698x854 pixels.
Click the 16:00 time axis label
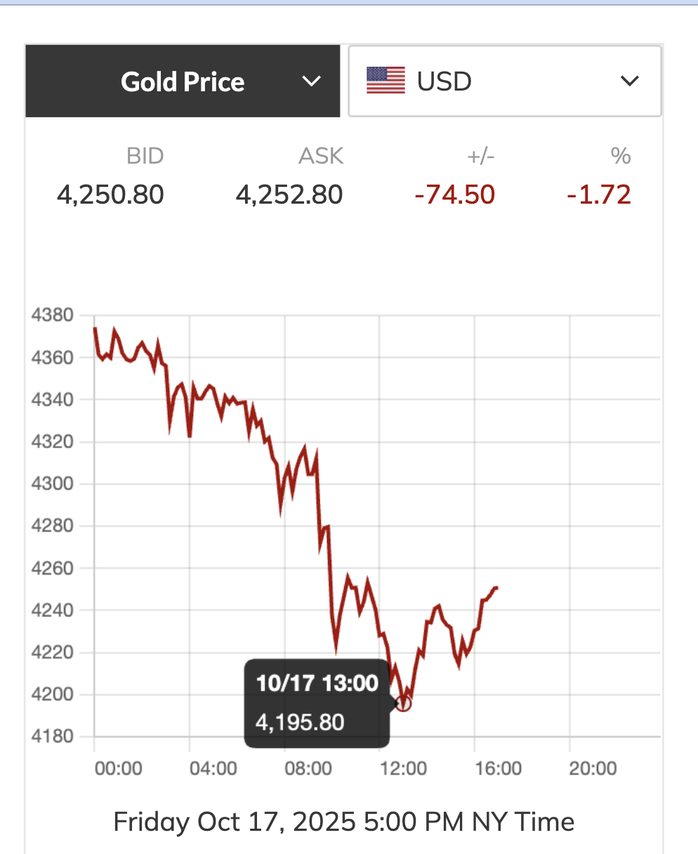pyautogui.click(x=498, y=769)
